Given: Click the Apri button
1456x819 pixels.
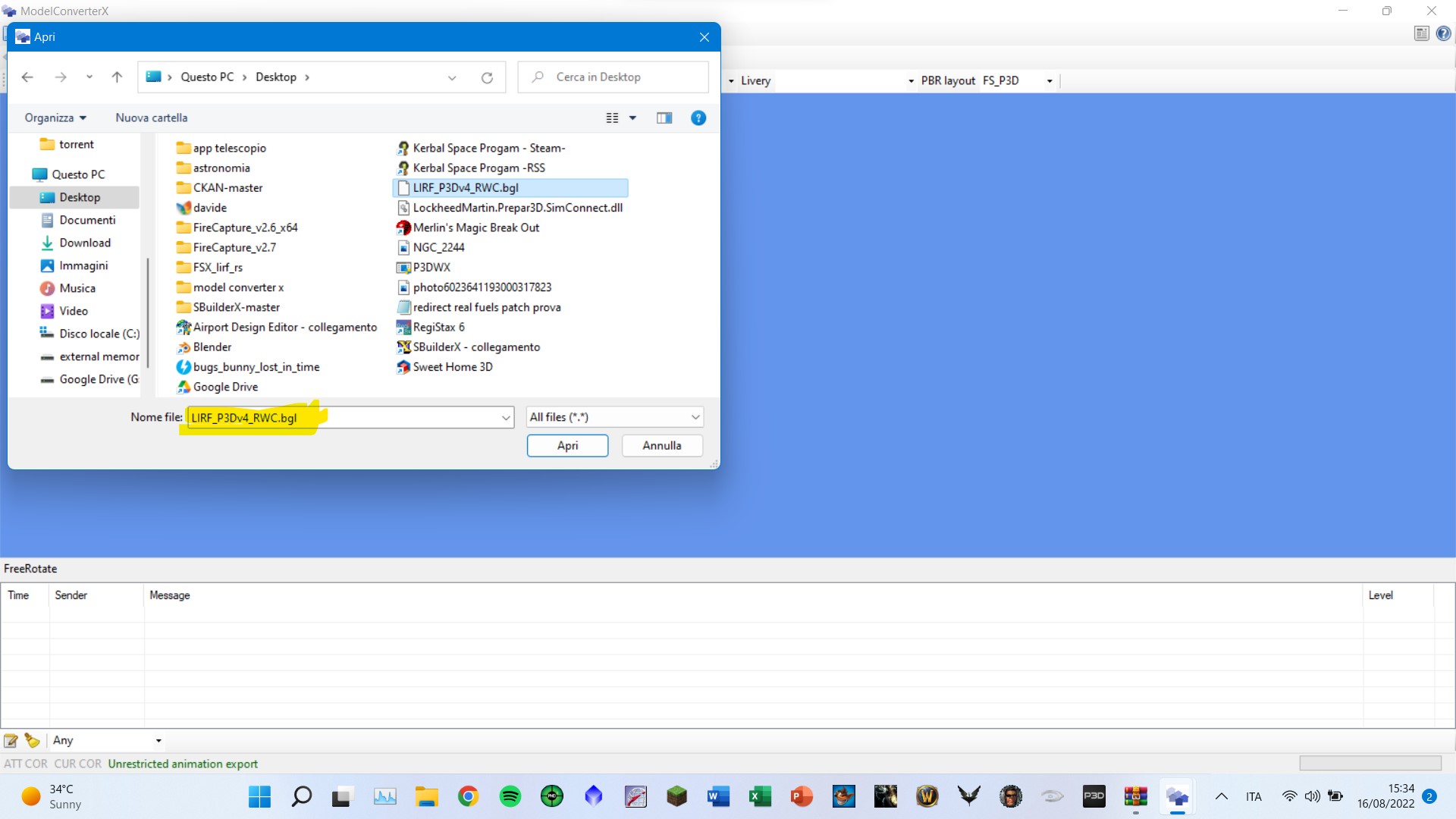Looking at the screenshot, I should click(x=567, y=445).
